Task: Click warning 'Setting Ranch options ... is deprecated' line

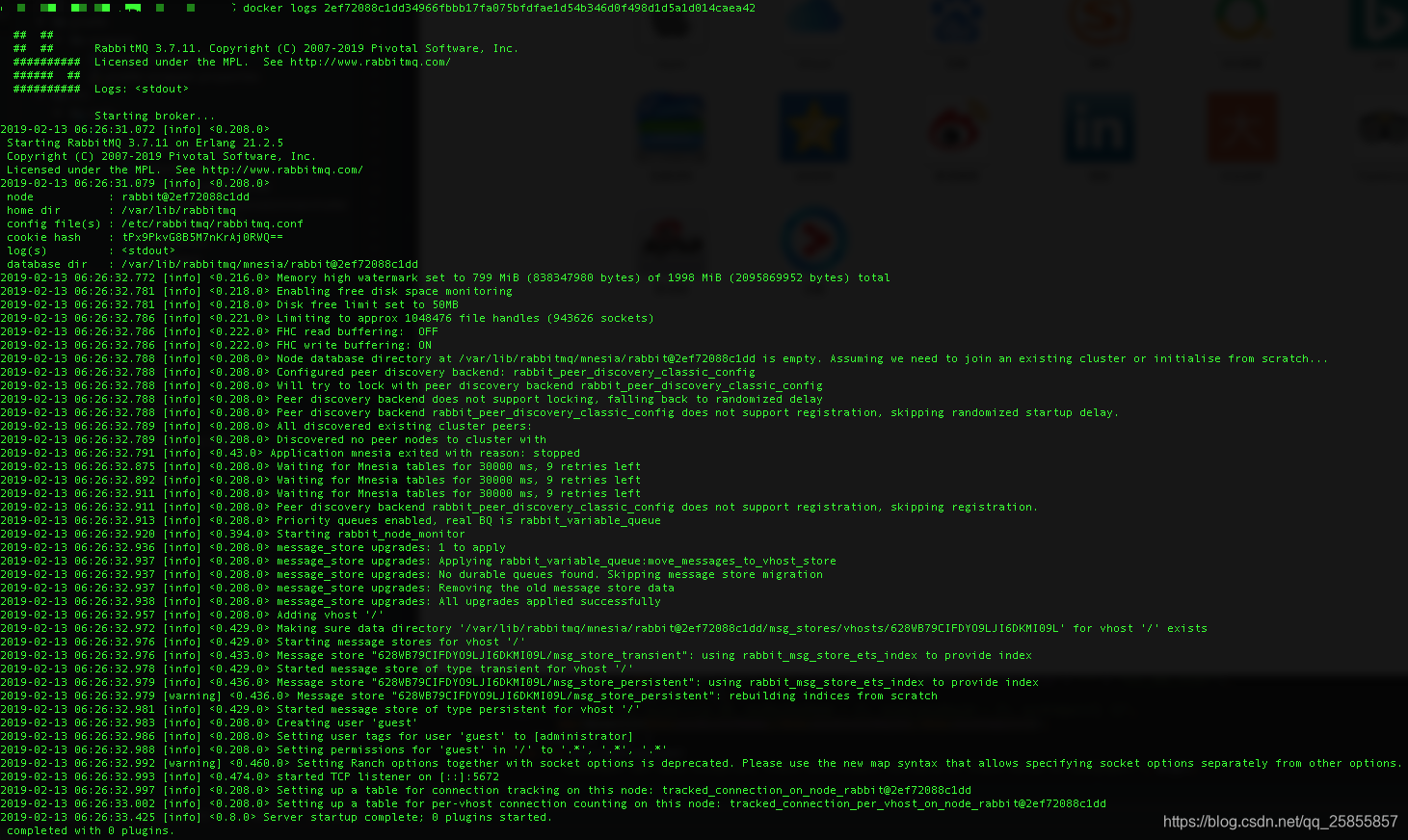Action: (702, 763)
